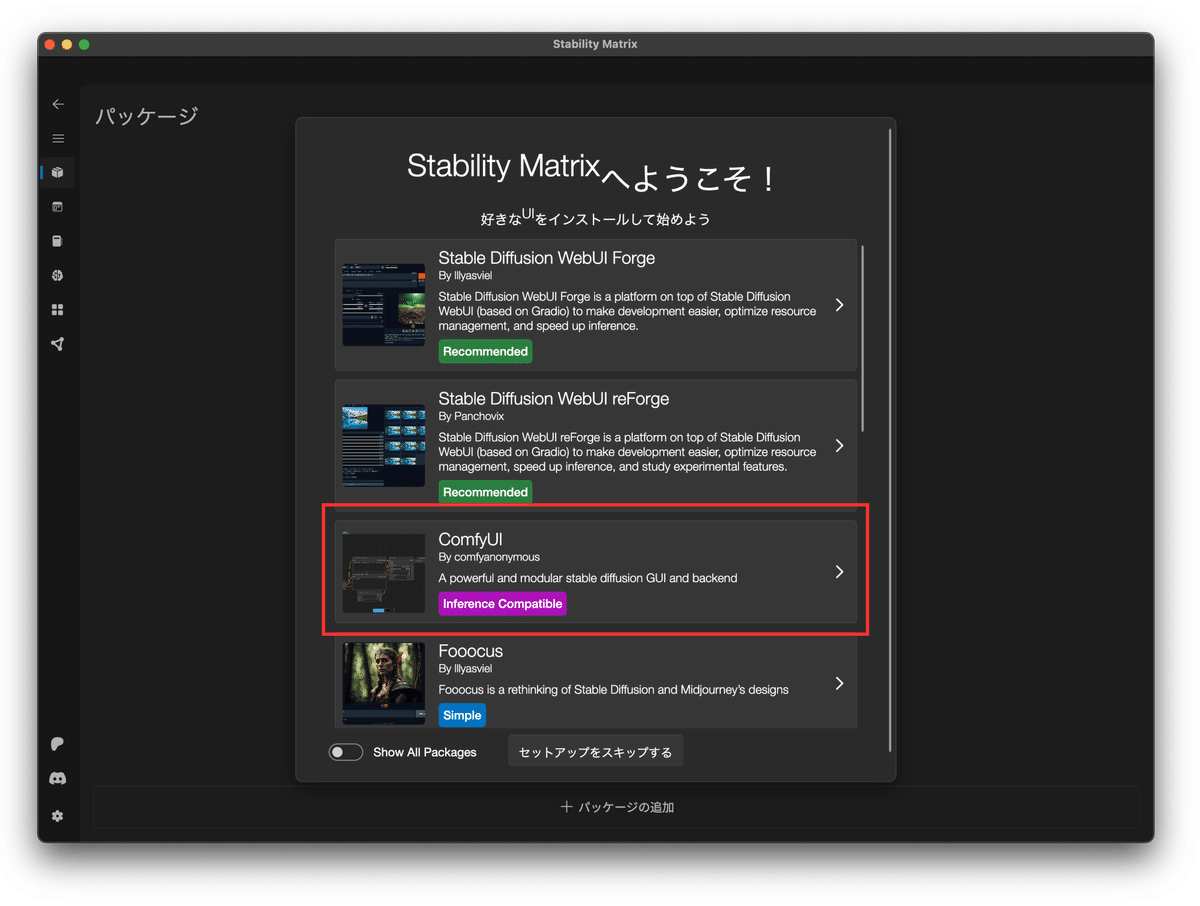The height and width of the screenshot is (906, 1200).
Task: Open the four-square grid icon in sidebar
Action: (58, 310)
